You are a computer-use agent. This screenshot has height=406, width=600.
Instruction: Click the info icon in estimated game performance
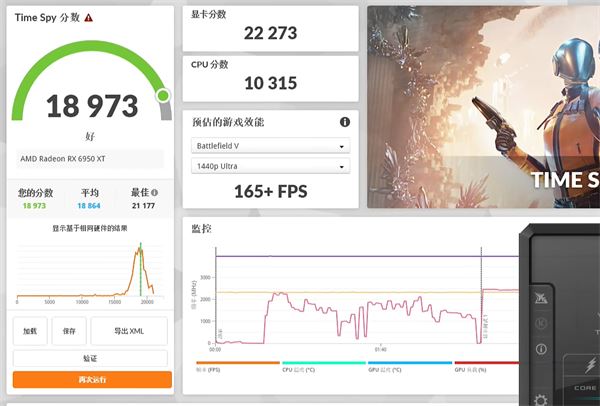click(x=345, y=122)
